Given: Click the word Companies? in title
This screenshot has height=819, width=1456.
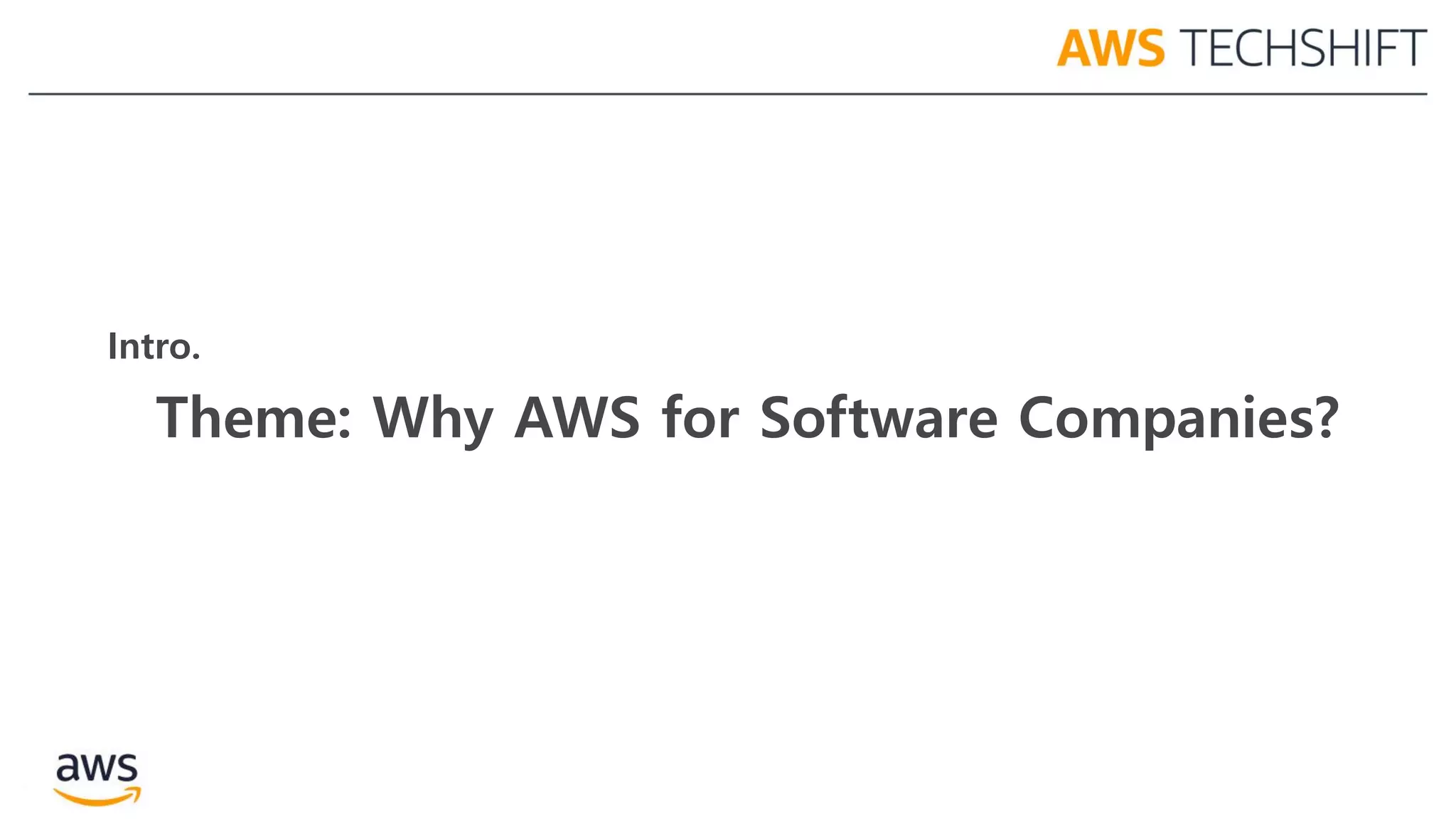Looking at the screenshot, I should (1179, 419).
